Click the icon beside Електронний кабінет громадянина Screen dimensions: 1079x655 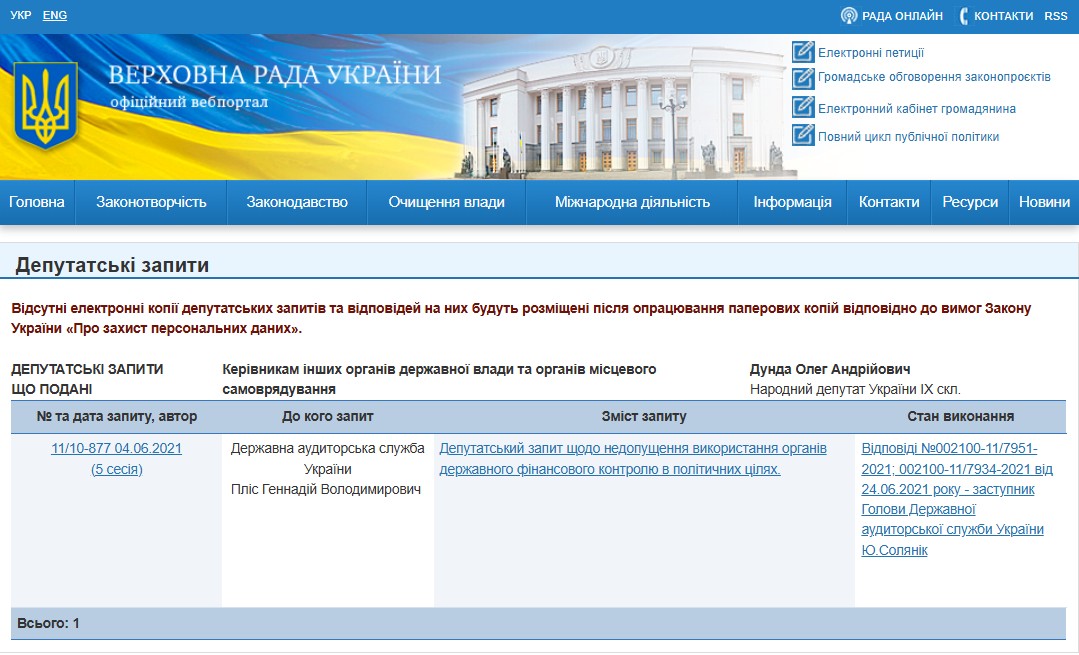[803, 107]
